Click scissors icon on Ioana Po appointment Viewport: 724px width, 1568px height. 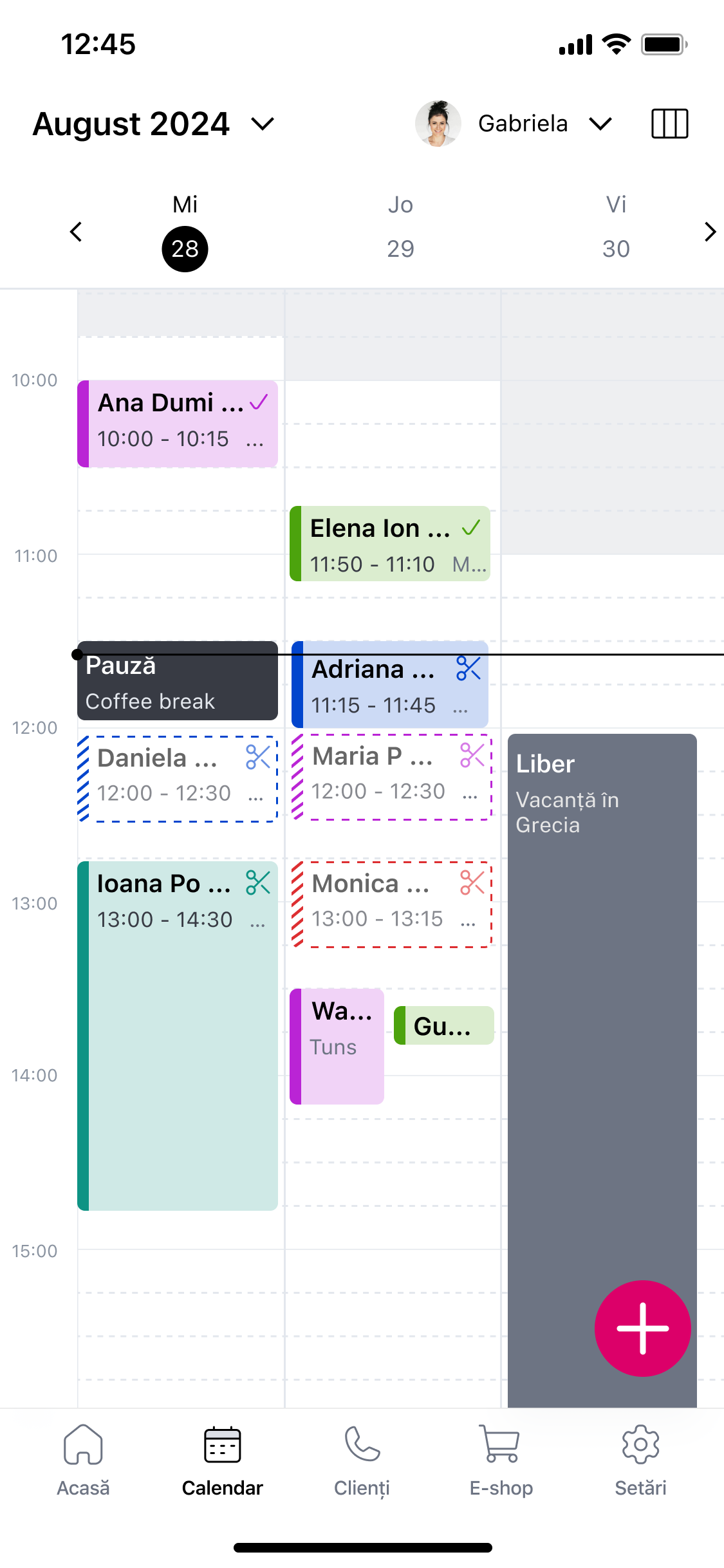coord(258,883)
